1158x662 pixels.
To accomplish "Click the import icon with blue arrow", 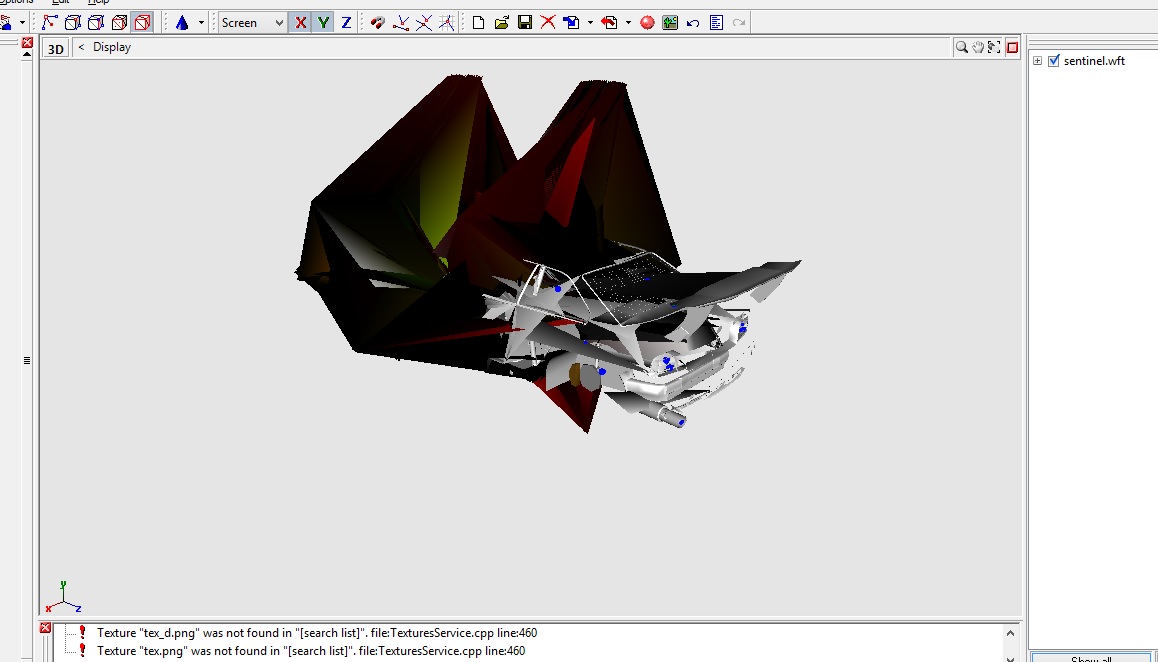I will click(572, 23).
